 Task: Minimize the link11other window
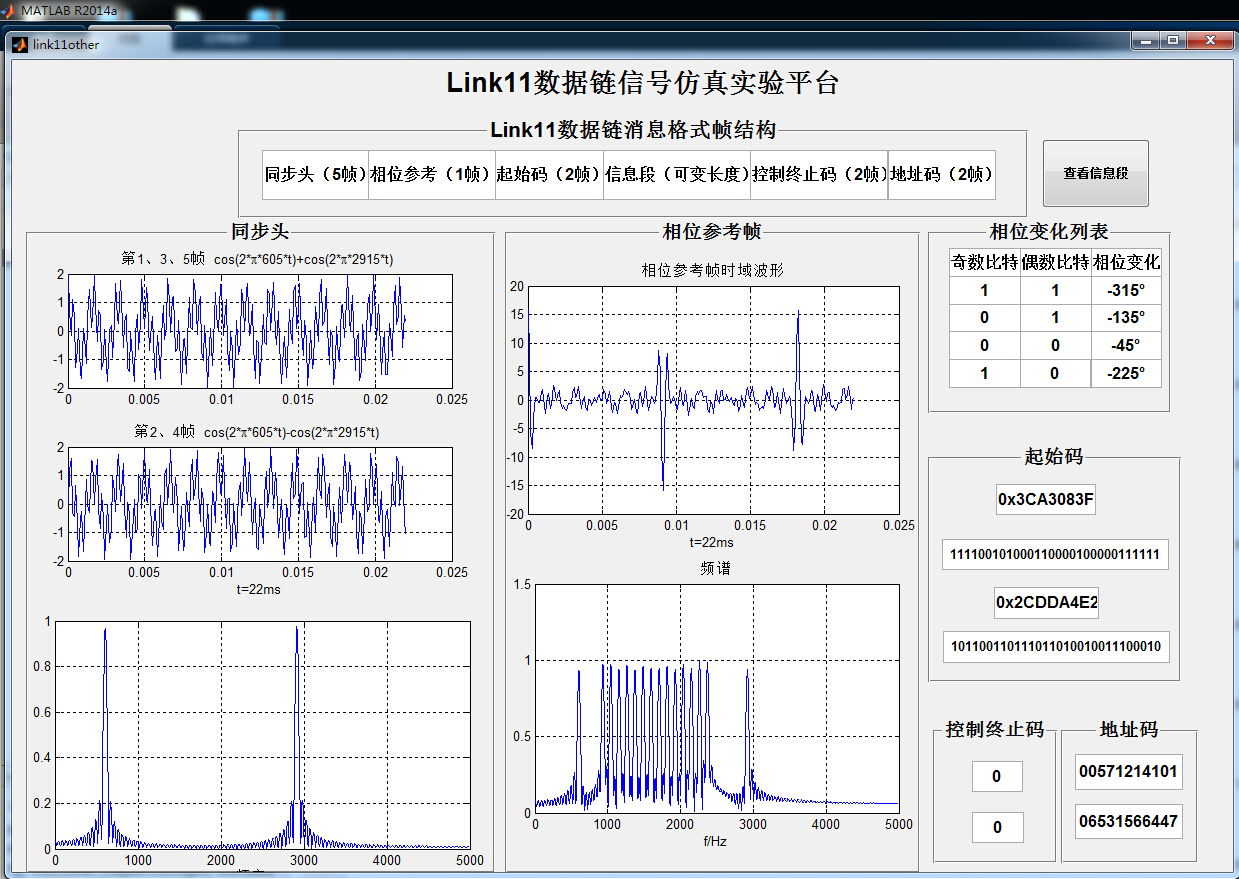tap(1147, 41)
